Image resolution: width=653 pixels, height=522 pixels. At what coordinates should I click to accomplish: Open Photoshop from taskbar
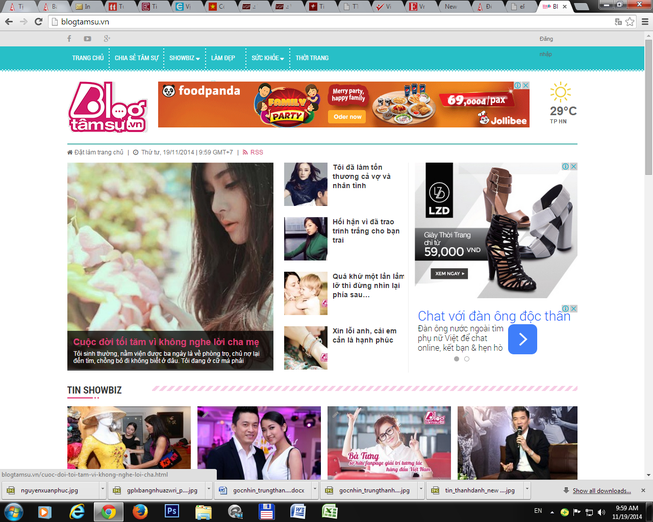[x=172, y=511]
